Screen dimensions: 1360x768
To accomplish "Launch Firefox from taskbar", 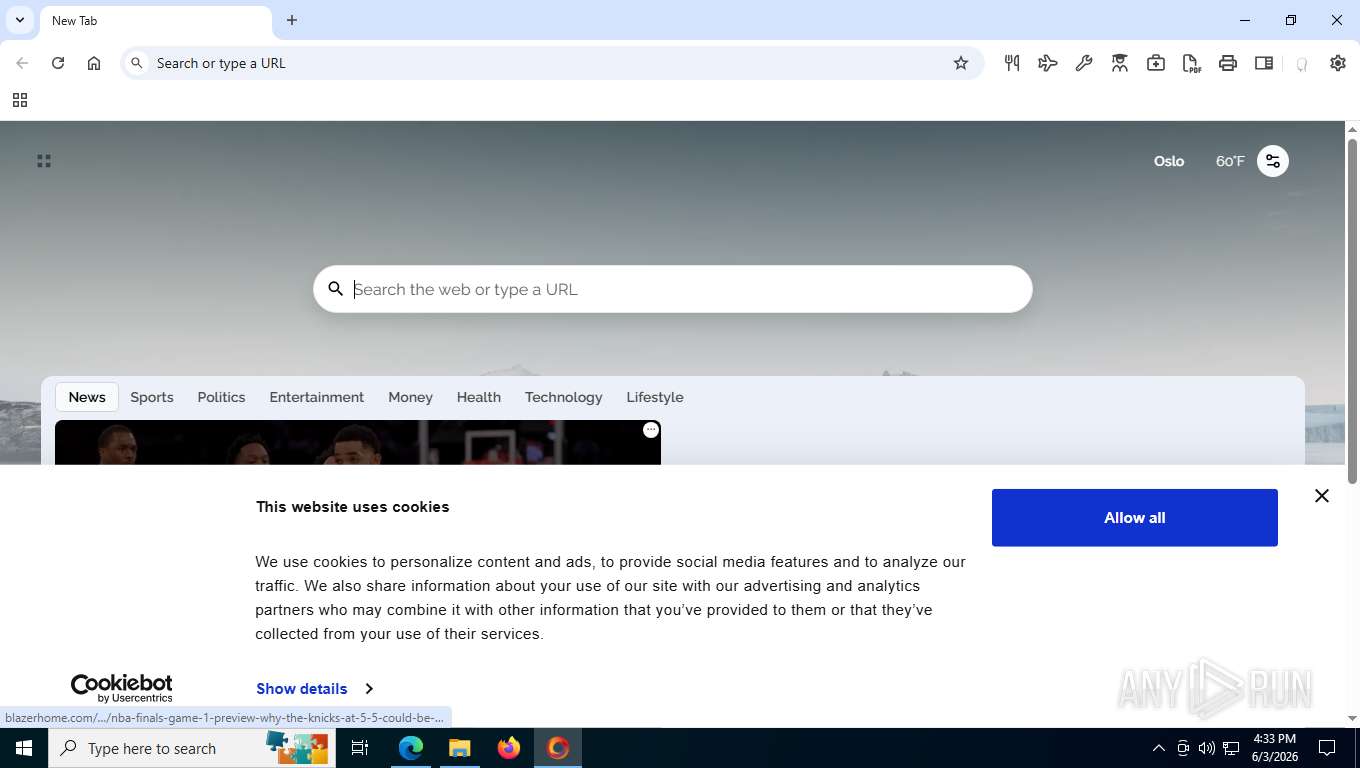I will [509, 748].
